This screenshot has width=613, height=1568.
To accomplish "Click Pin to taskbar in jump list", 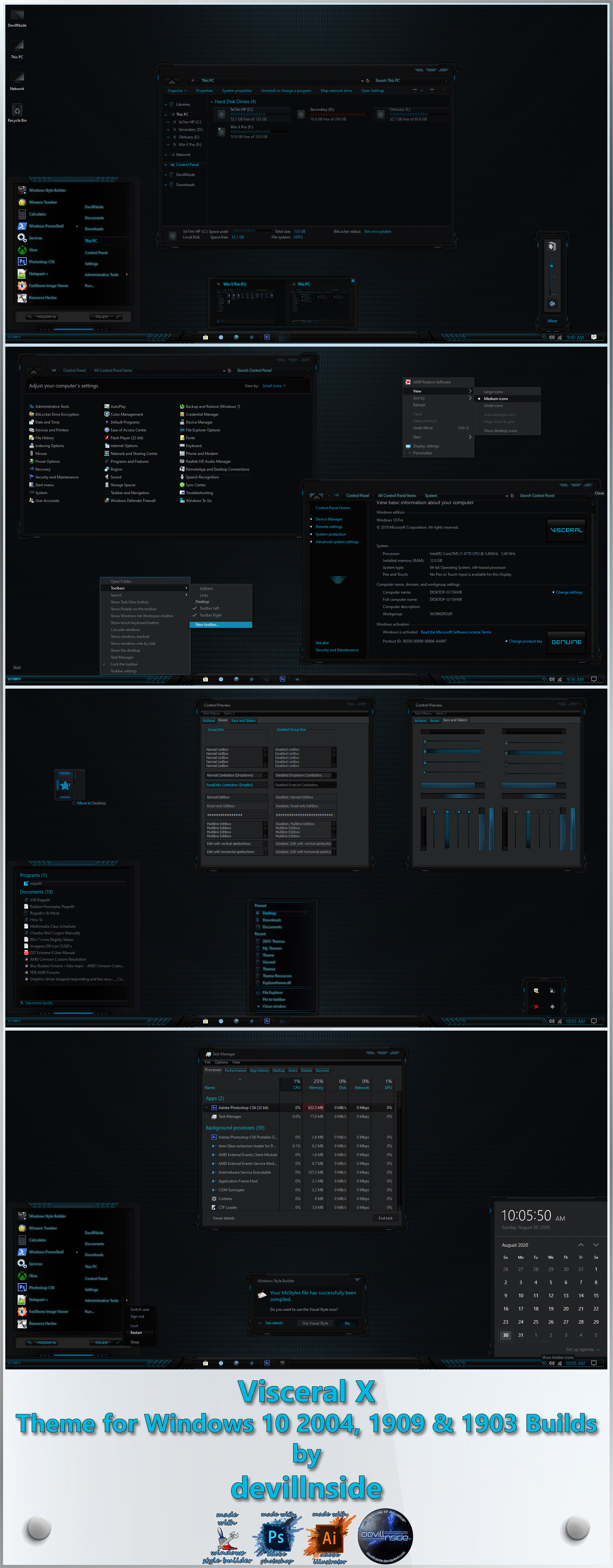I will pyautogui.click(x=274, y=1000).
